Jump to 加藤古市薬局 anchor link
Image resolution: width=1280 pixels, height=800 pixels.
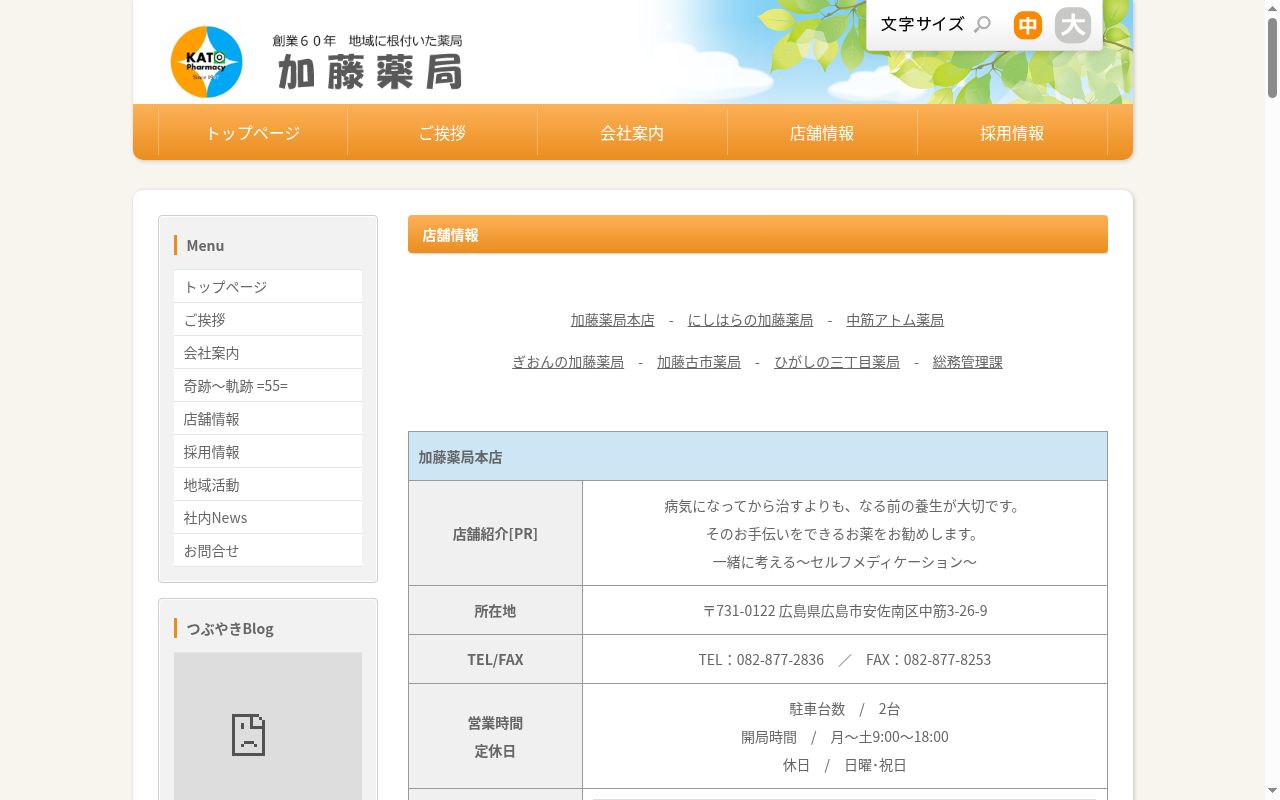[699, 362]
